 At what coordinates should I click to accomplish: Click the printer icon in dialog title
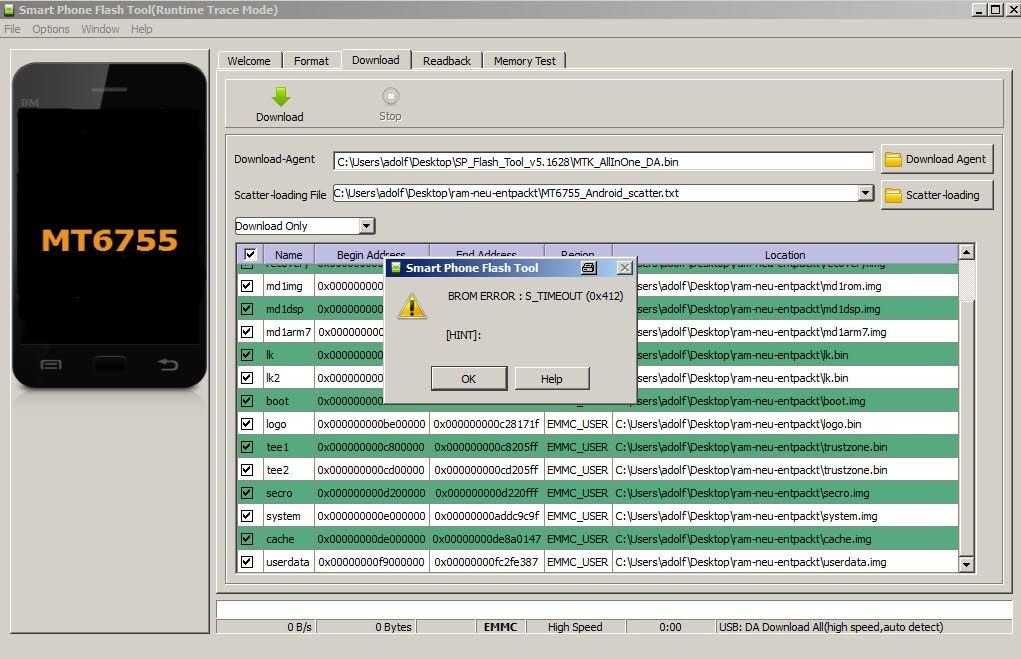tap(589, 268)
